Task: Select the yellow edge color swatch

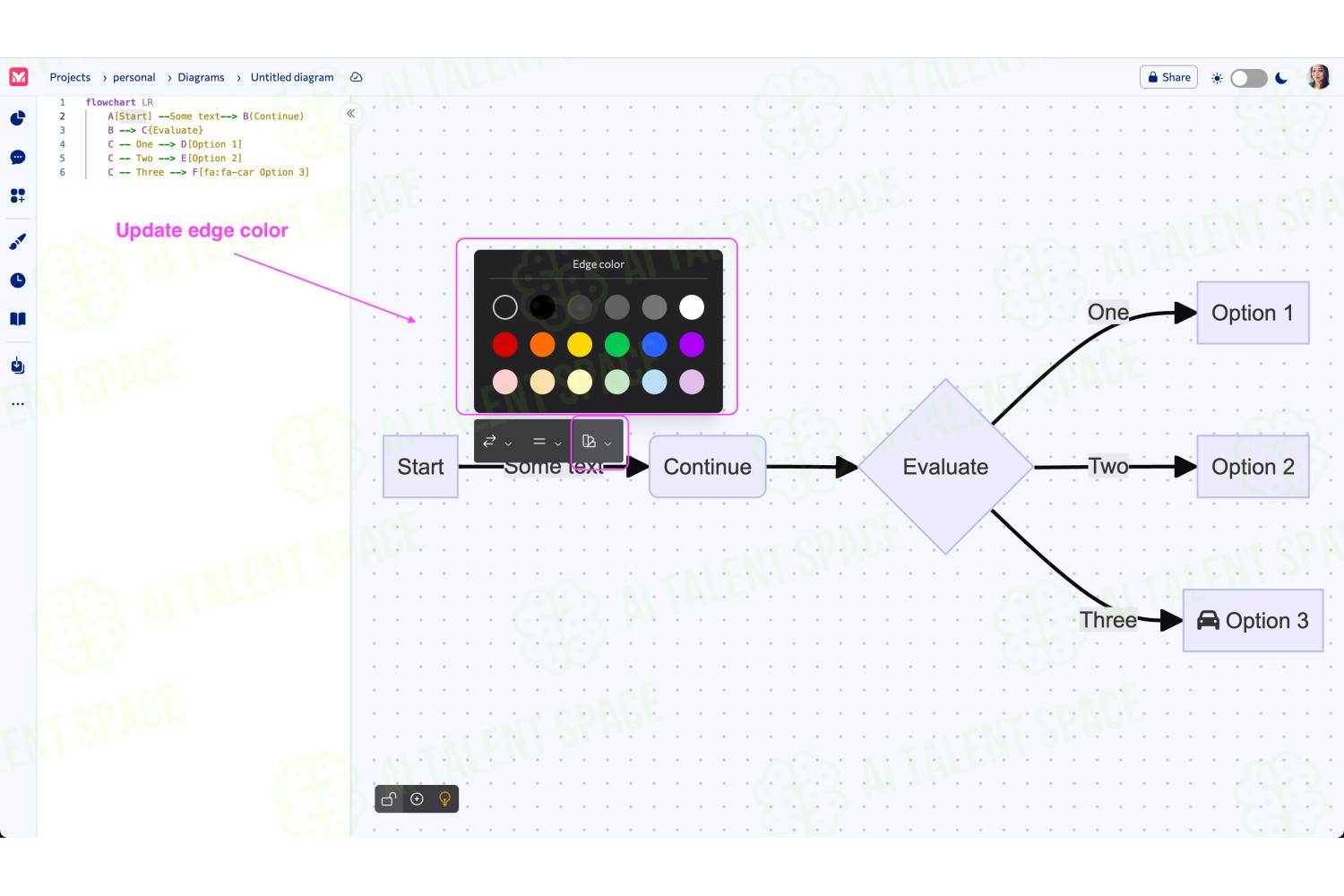Action: (580, 344)
